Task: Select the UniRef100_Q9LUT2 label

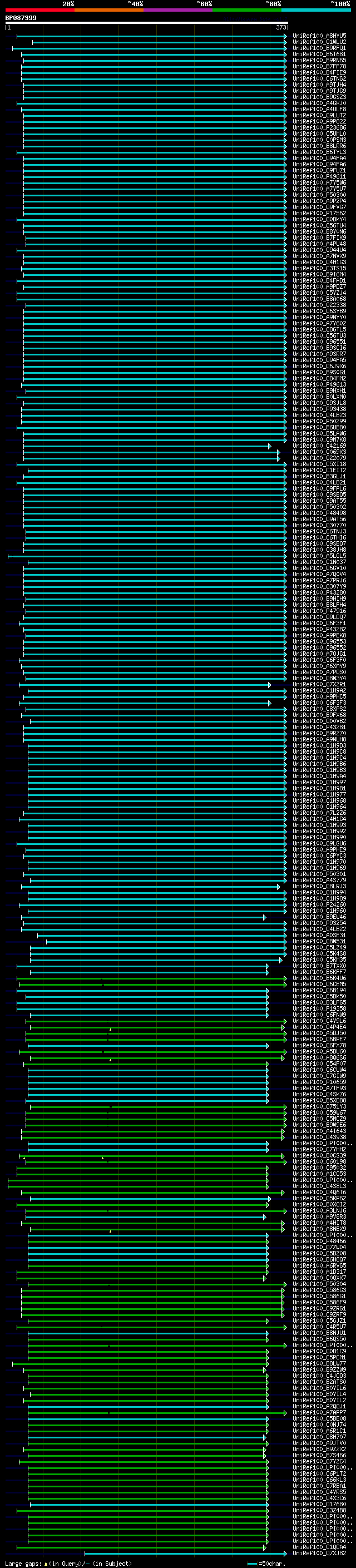Action: tap(319, 116)
